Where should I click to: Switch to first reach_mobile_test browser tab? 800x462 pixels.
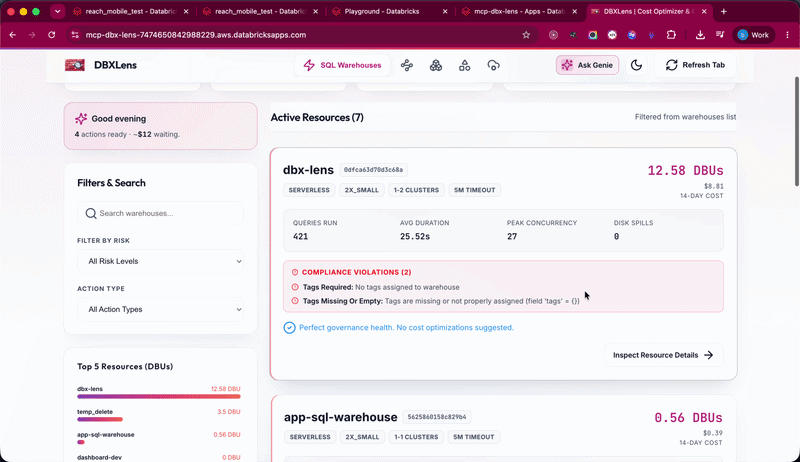pyautogui.click(x=130, y=11)
